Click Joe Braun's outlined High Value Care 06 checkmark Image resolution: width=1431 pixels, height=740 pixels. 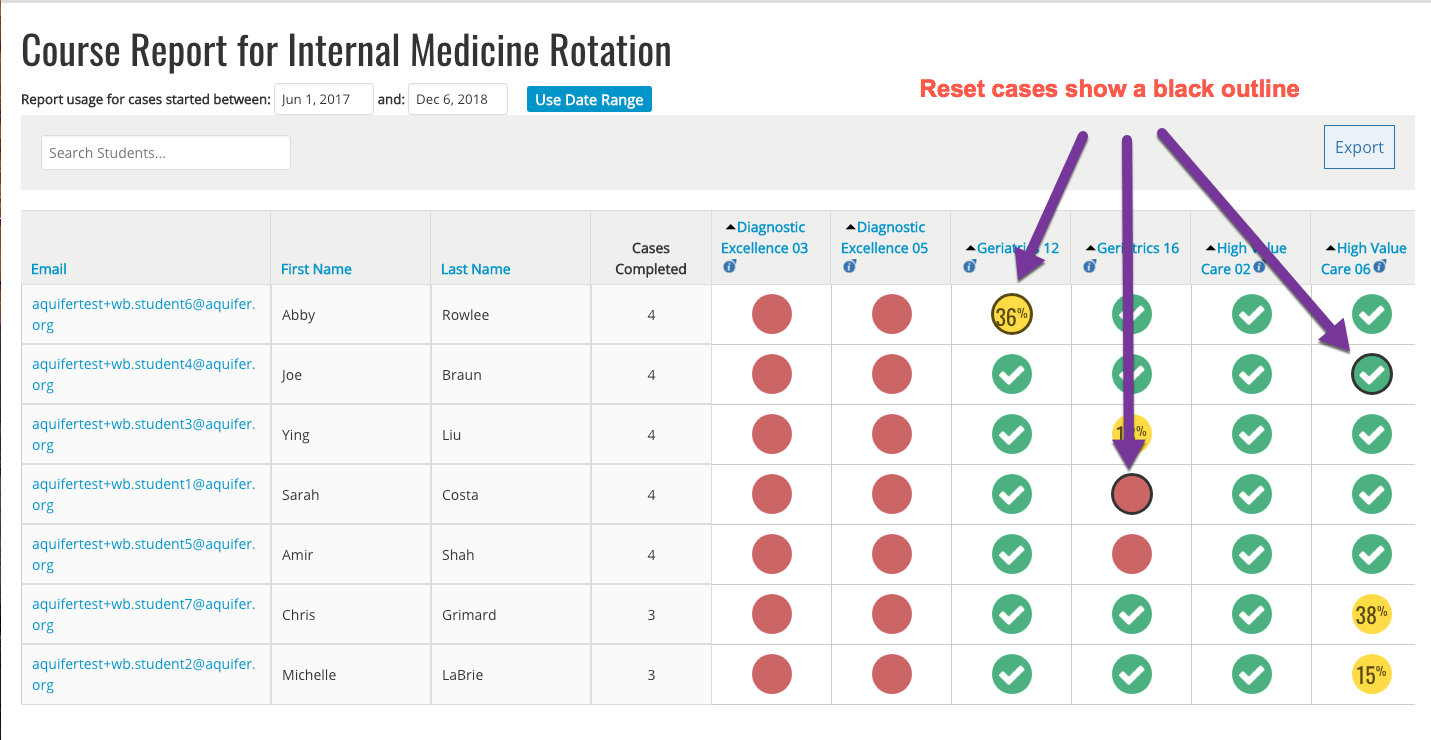1371,375
